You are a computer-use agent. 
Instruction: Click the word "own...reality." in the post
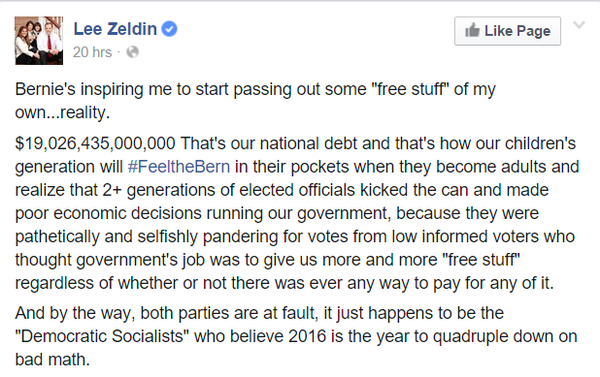(x=62, y=113)
